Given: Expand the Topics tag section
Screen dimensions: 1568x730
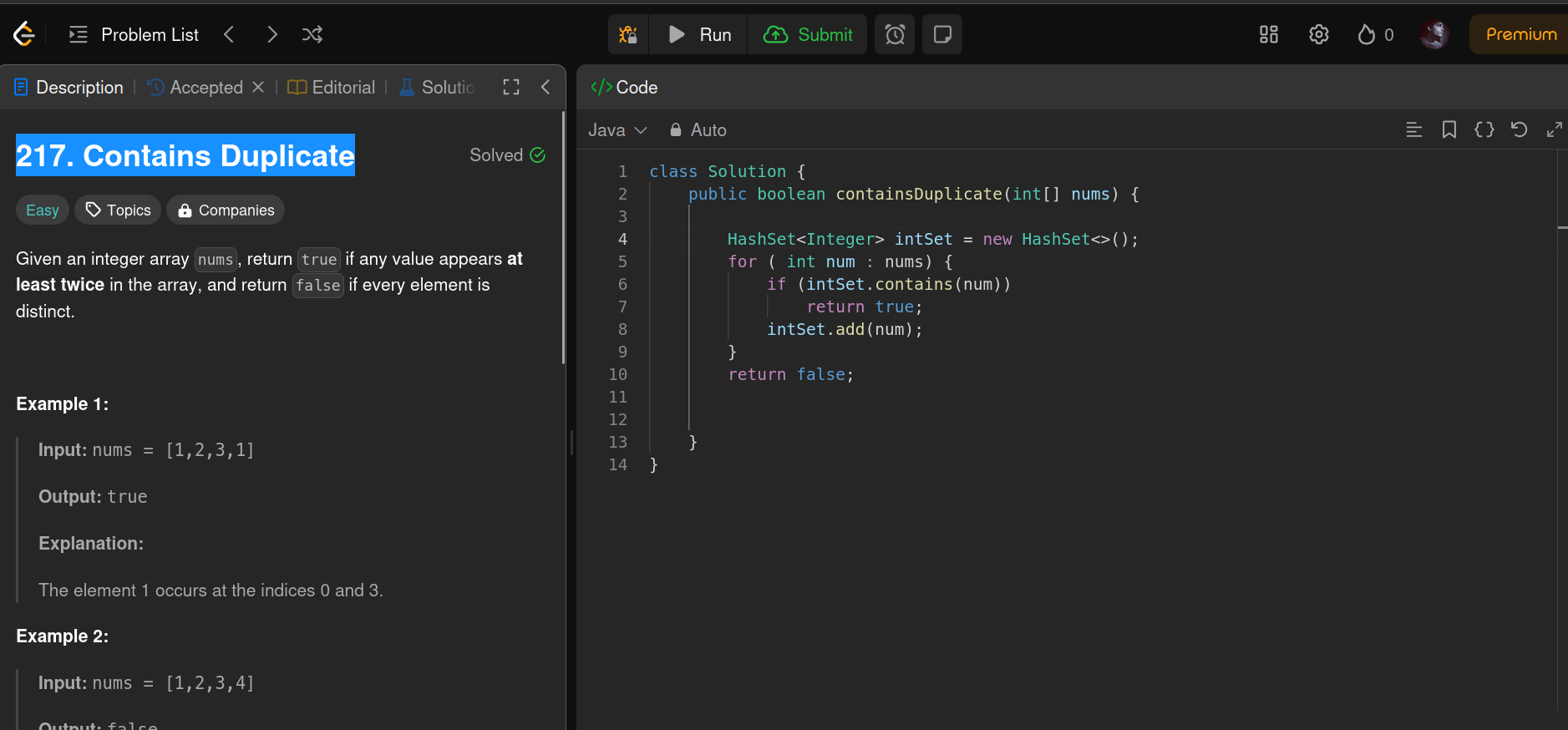Looking at the screenshot, I should pyautogui.click(x=119, y=210).
